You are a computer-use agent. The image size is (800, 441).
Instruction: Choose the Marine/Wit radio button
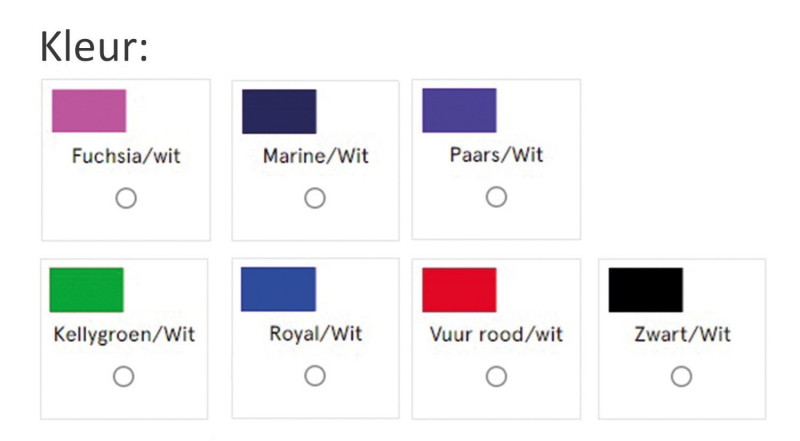[315, 199]
